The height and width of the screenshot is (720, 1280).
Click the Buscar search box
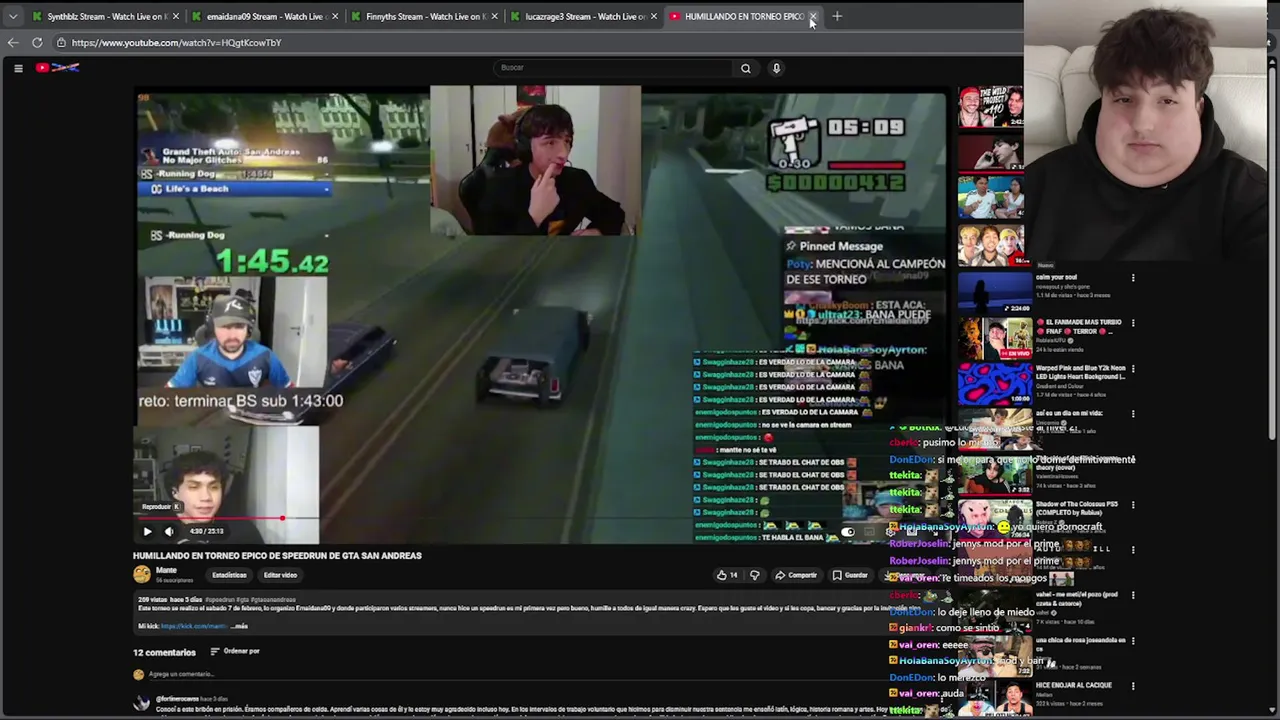613,68
